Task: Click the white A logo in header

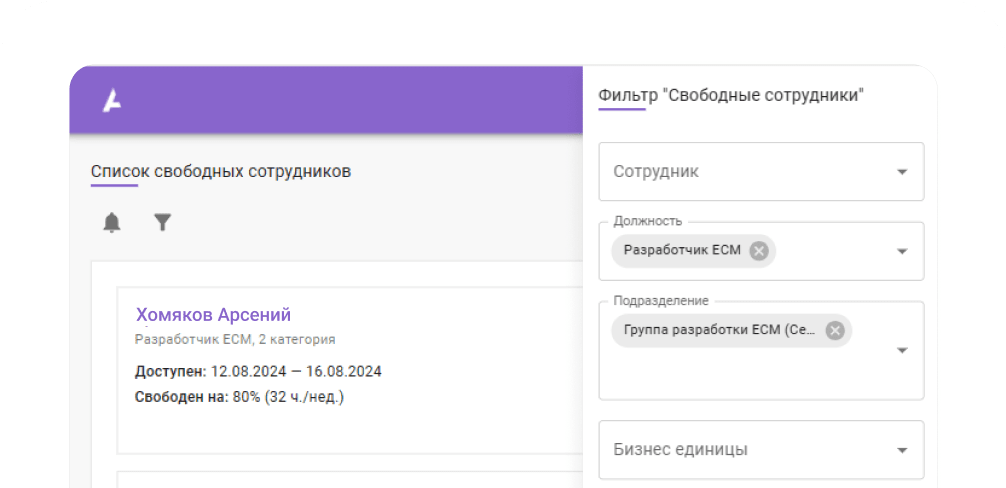Action: pos(112,101)
